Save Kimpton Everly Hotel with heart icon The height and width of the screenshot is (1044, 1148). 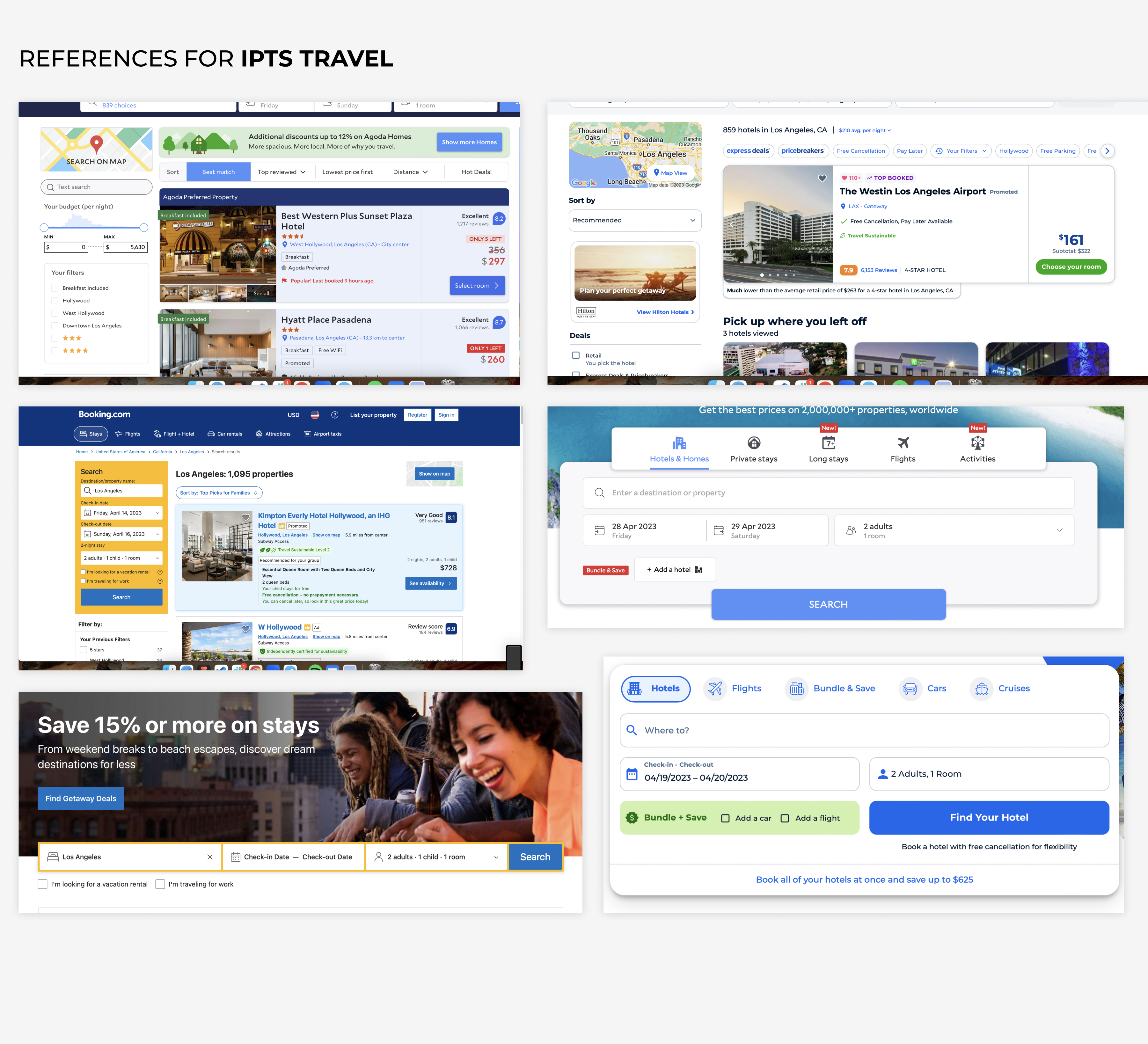coord(245,517)
